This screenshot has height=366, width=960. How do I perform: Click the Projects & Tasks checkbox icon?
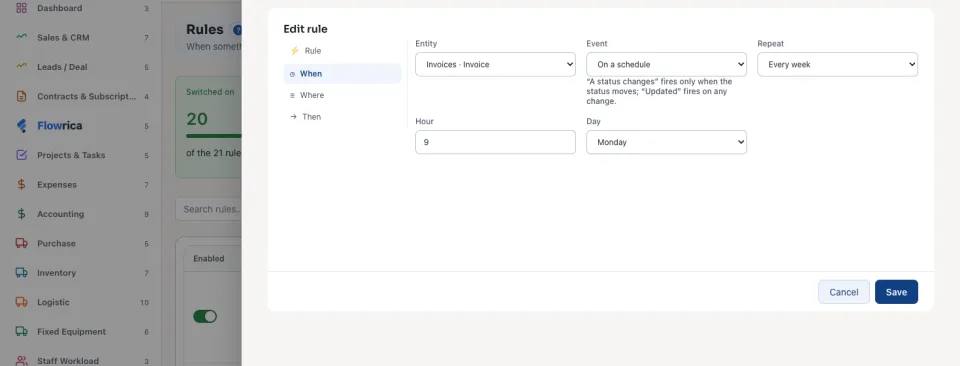(x=21, y=155)
